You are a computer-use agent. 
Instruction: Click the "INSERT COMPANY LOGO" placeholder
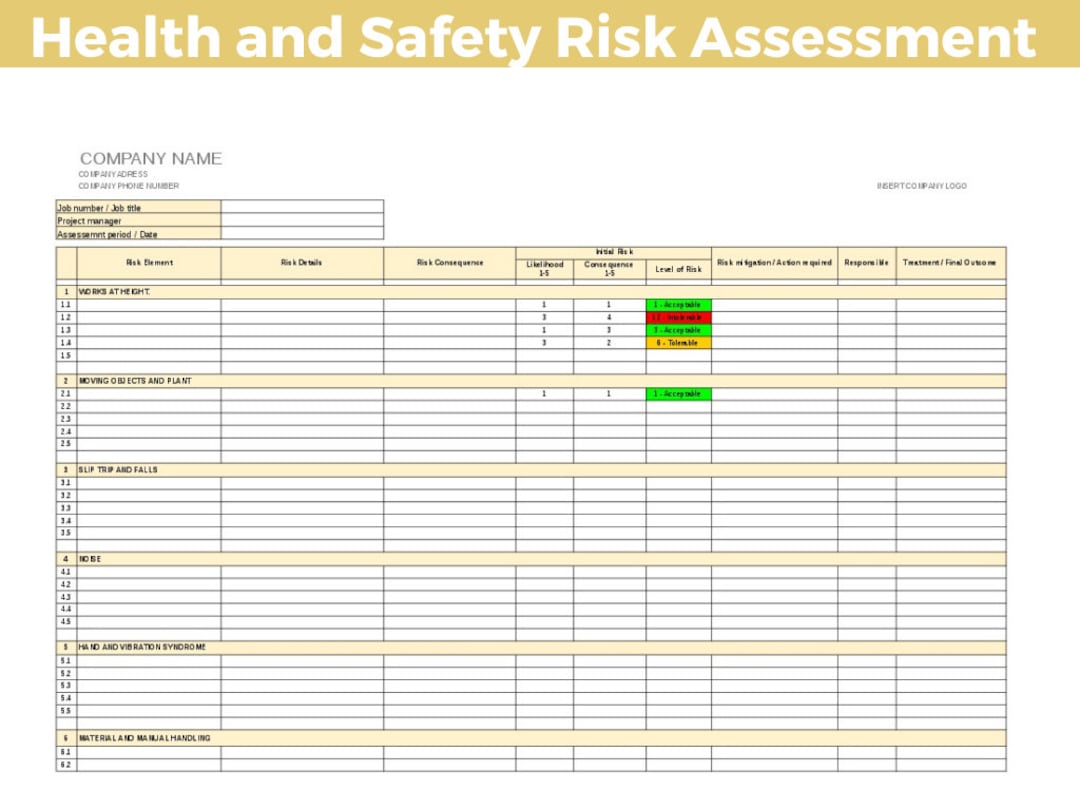coord(923,185)
